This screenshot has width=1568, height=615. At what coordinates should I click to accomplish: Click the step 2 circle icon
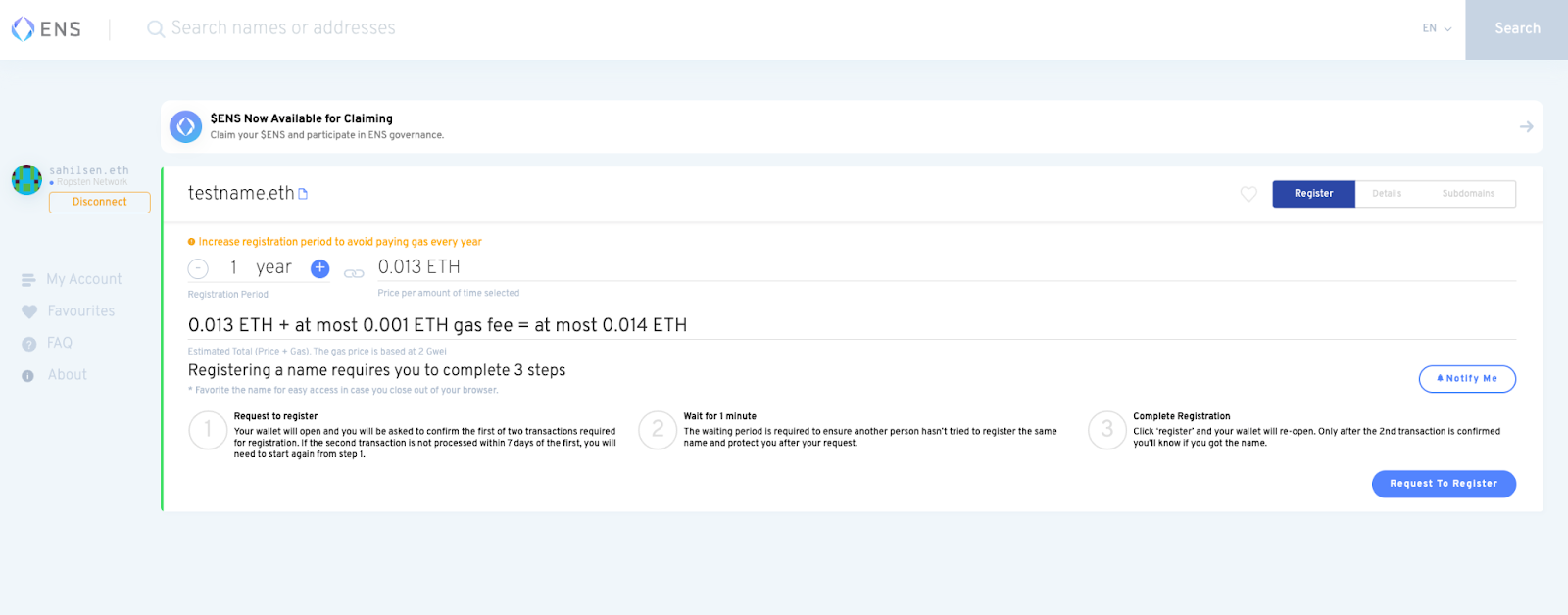[x=658, y=430]
